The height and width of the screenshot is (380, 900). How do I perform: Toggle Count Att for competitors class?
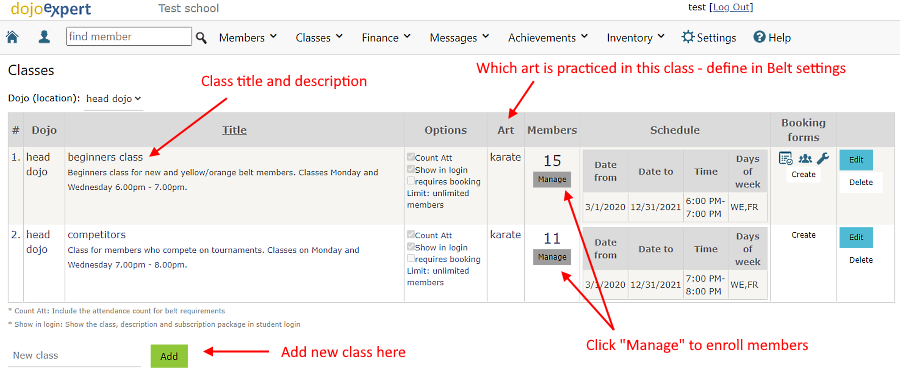pyautogui.click(x=410, y=235)
